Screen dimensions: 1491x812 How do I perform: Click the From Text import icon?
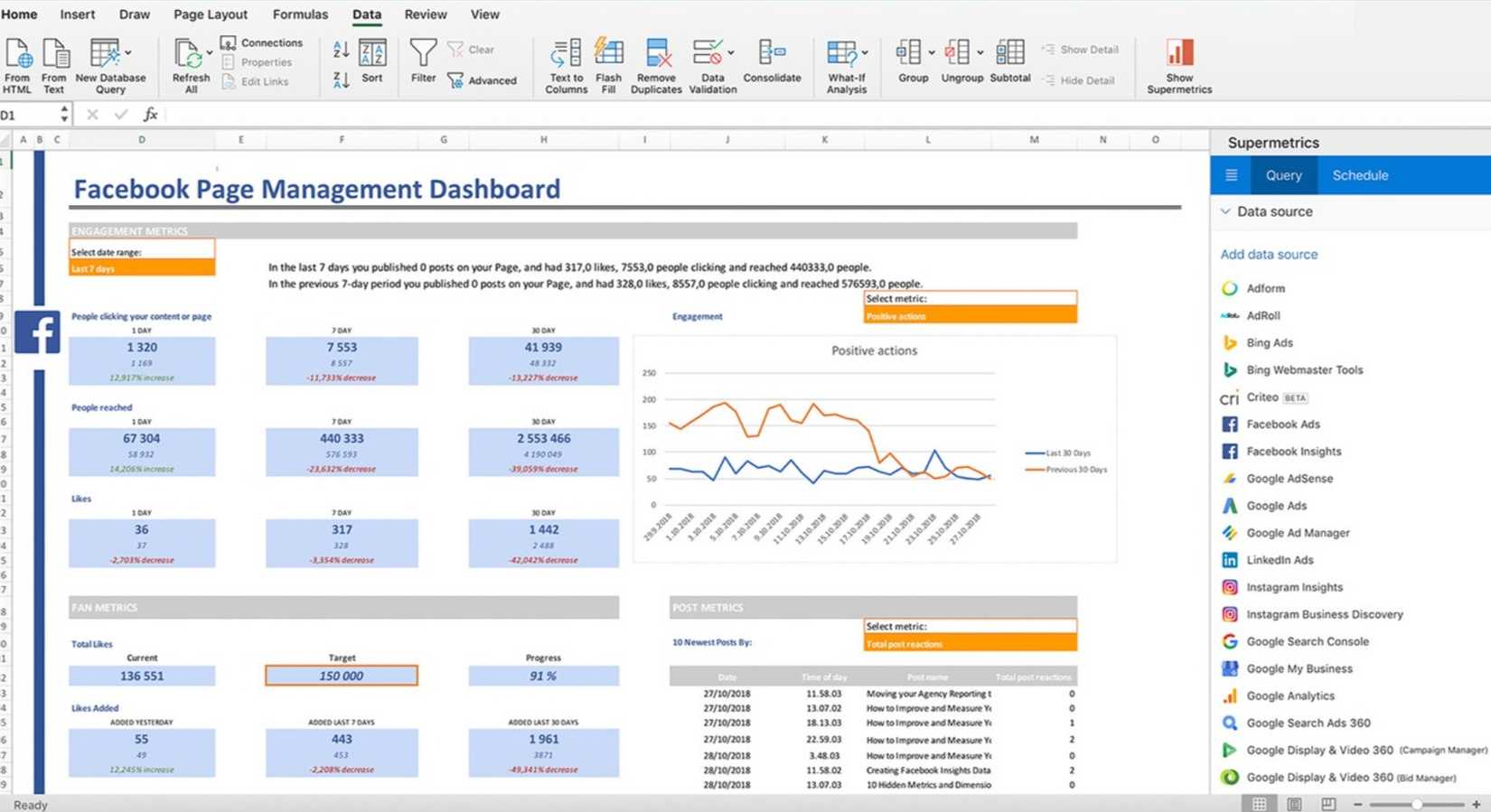pyautogui.click(x=55, y=54)
